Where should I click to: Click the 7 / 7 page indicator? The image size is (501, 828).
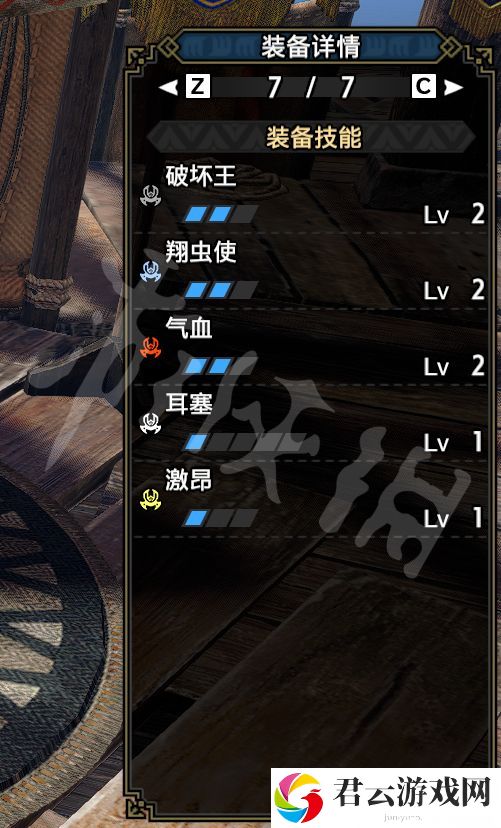pyautogui.click(x=310, y=87)
